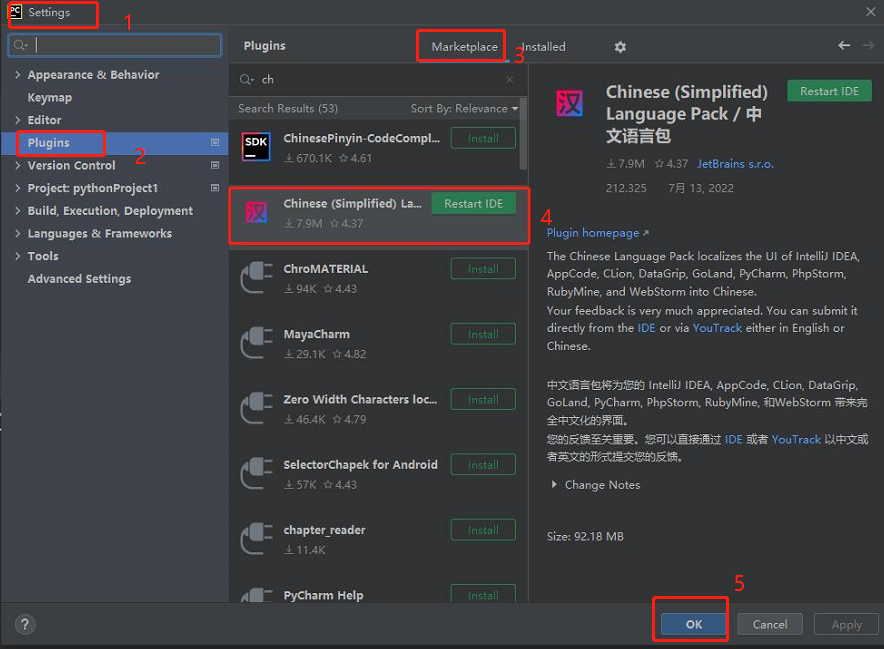Switch to the Installed tab
884x649 pixels.
click(x=543, y=47)
